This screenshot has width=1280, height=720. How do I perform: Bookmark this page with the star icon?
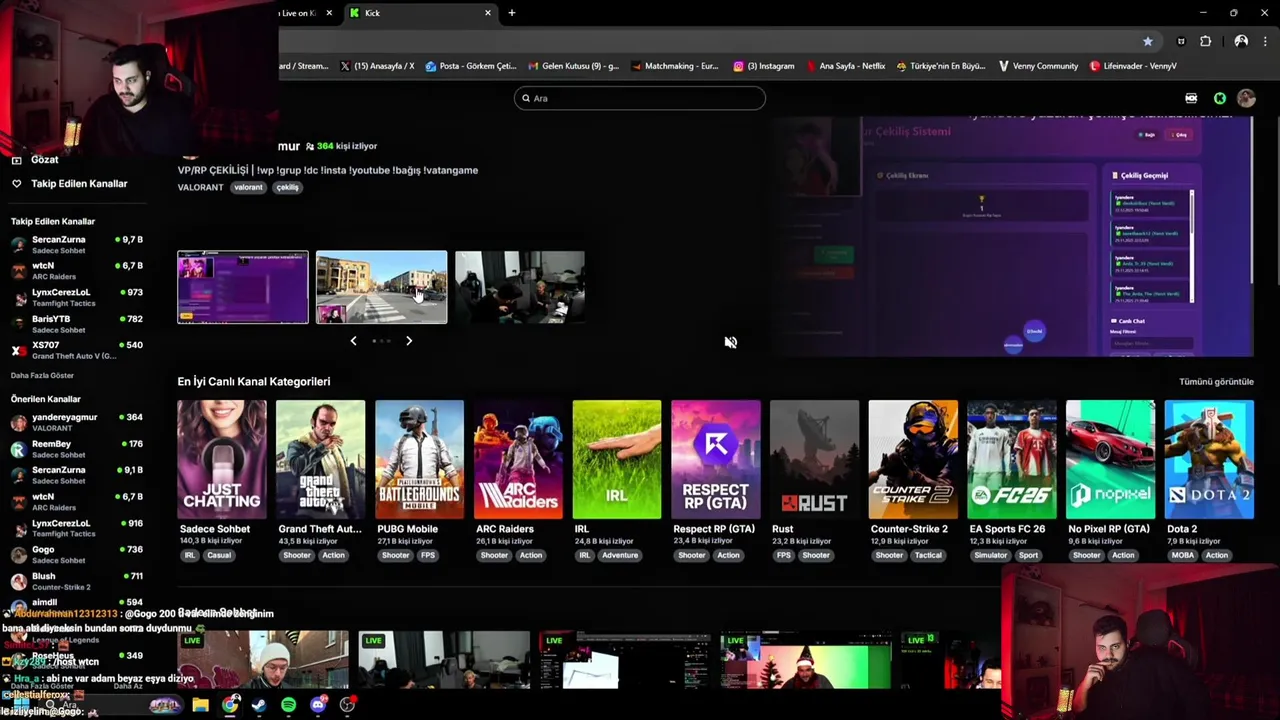click(x=1147, y=41)
